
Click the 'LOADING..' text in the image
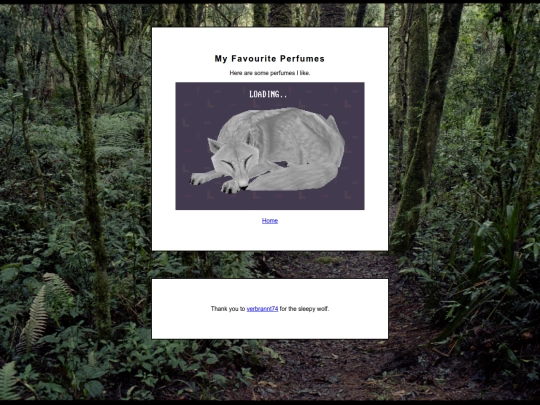point(268,94)
